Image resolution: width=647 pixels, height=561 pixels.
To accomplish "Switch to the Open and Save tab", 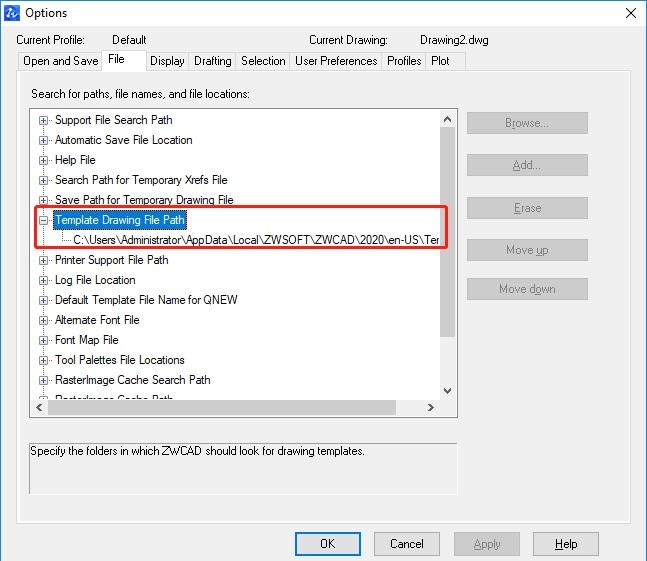I will point(60,61).
